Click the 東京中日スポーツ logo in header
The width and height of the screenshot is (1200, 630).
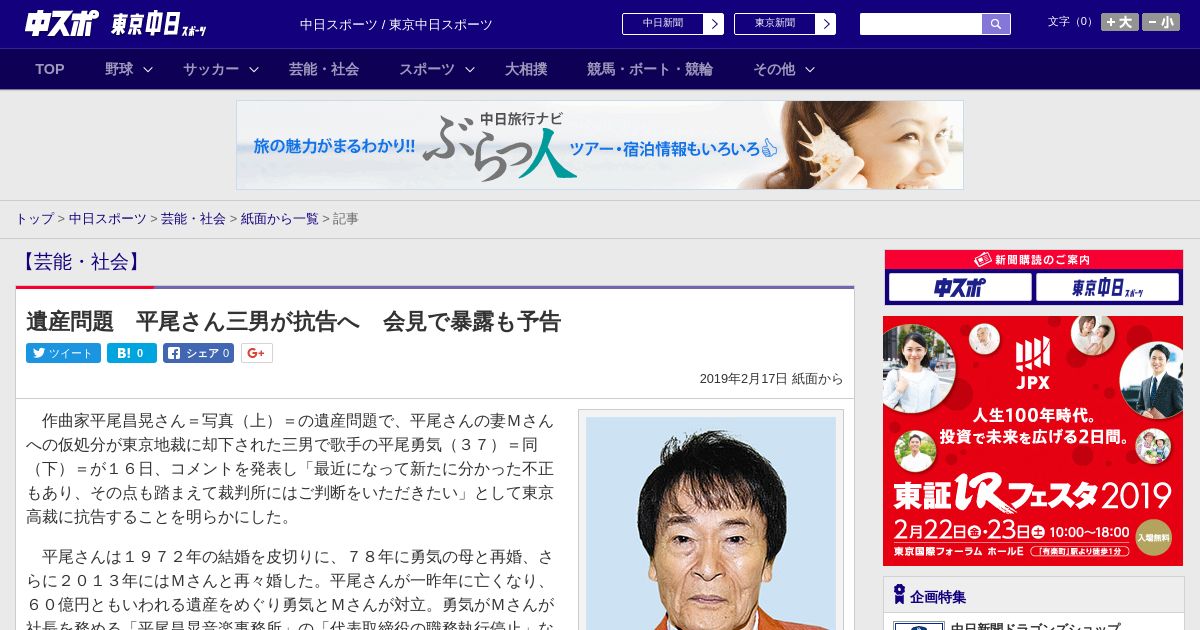point(159,24)
